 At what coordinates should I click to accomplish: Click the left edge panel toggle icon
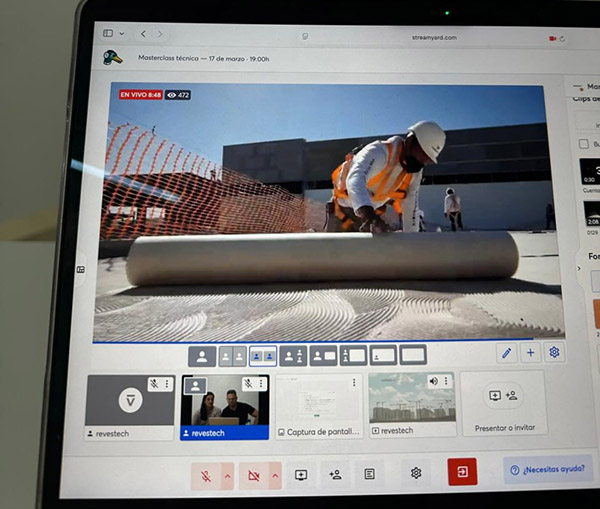click(81, 269)
